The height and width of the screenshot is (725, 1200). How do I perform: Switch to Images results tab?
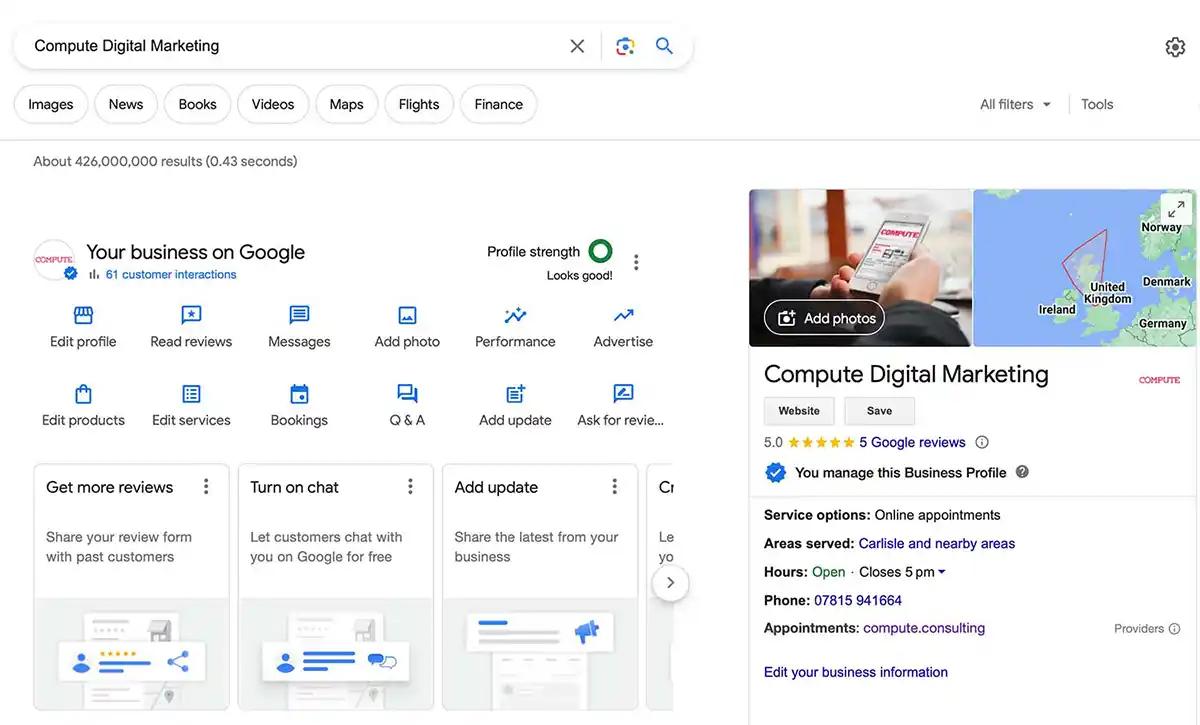(51, 104)
